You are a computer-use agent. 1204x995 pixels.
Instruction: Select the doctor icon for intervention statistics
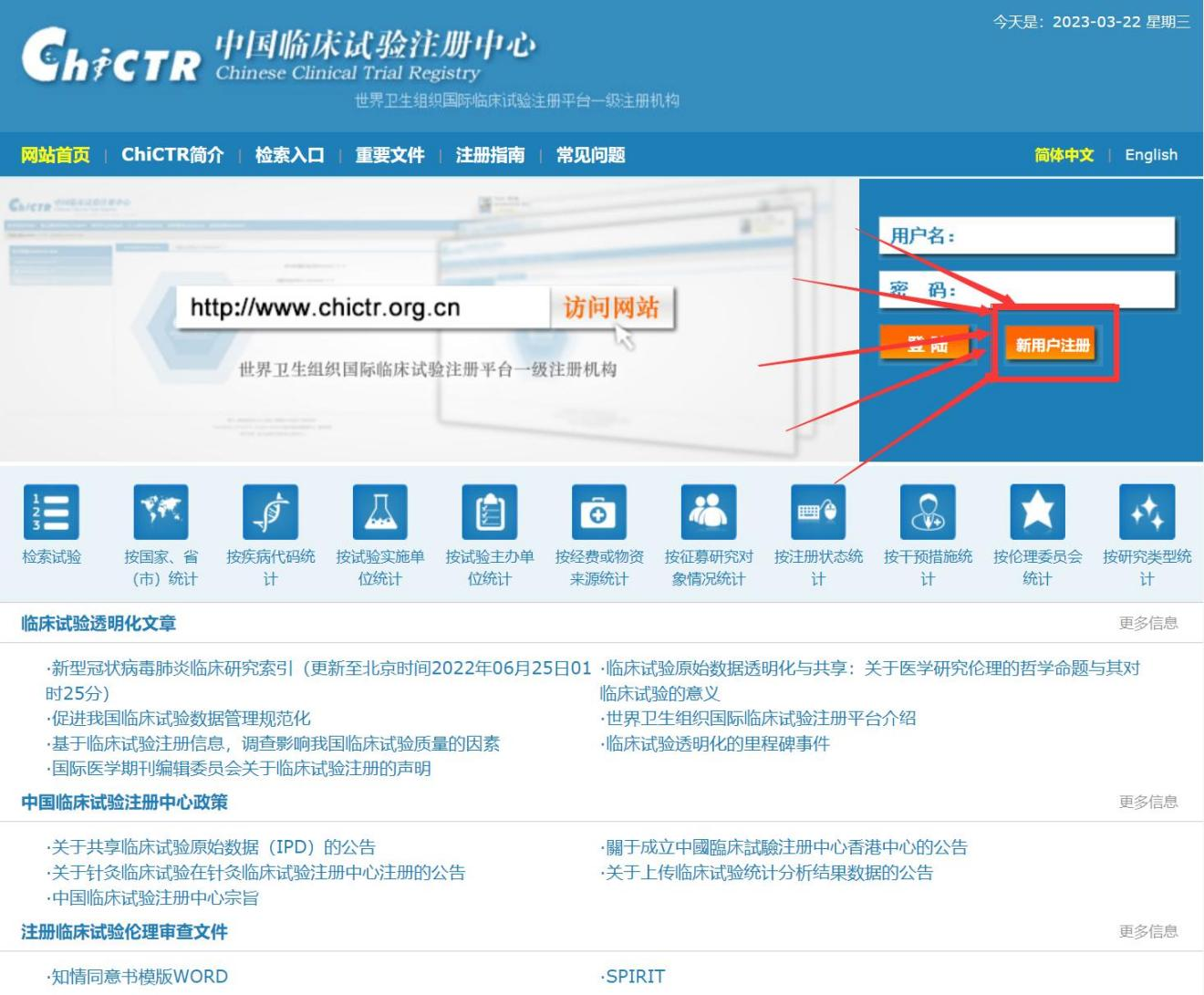tap(928, 512)
